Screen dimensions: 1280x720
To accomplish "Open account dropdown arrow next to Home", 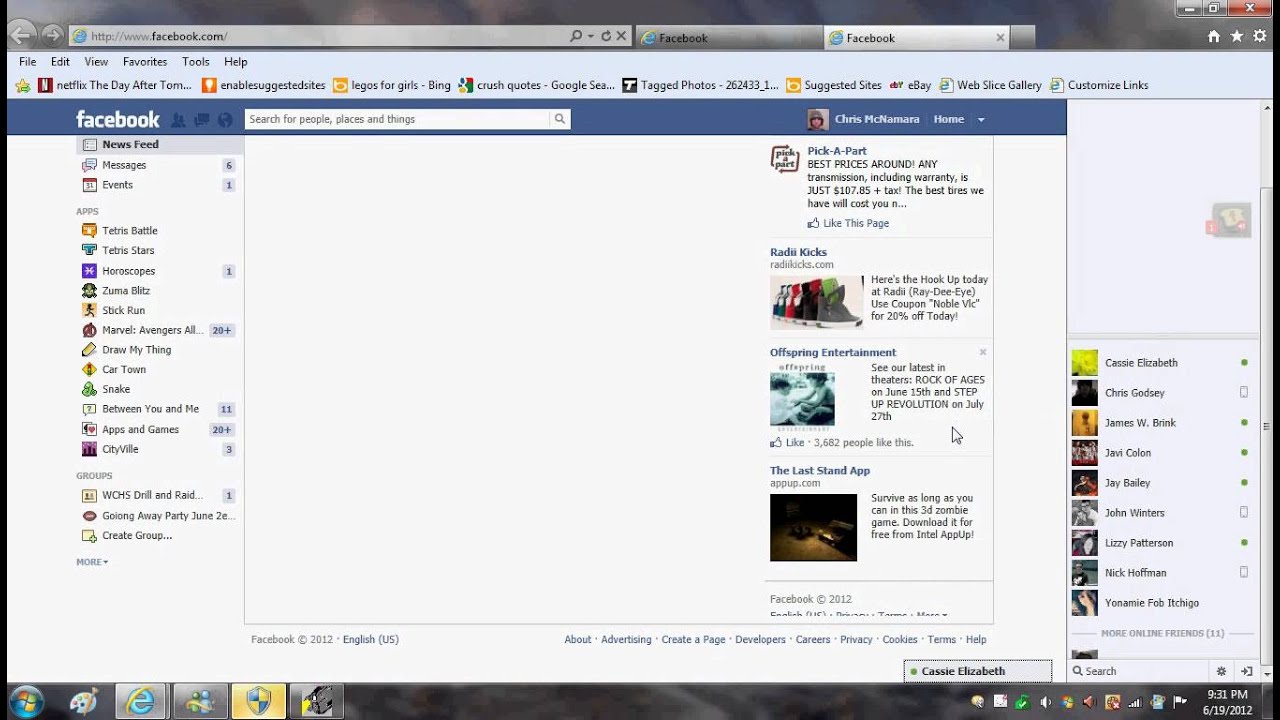I will [981, 120].
